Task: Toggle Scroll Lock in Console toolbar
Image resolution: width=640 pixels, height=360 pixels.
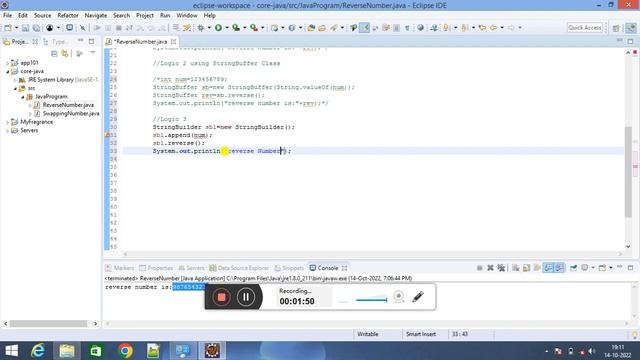Action: coord(527,268)
